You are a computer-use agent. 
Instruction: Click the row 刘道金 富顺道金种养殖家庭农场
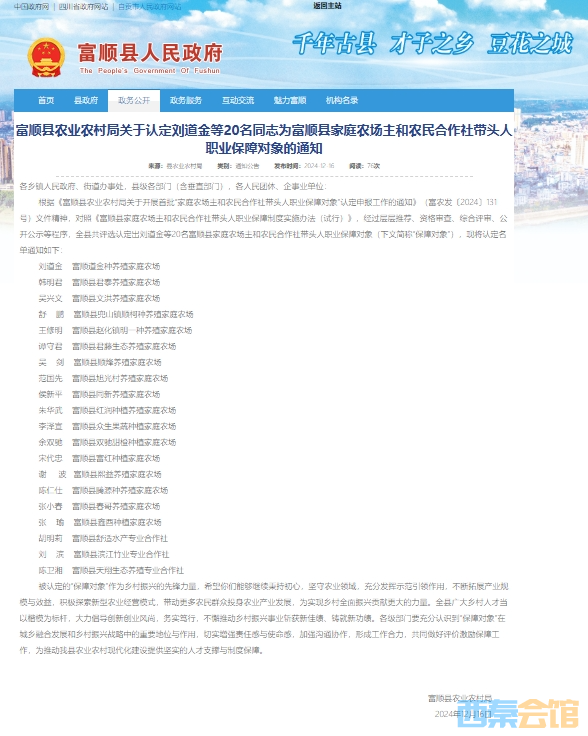pyautogui.click(x=99, y=267)
